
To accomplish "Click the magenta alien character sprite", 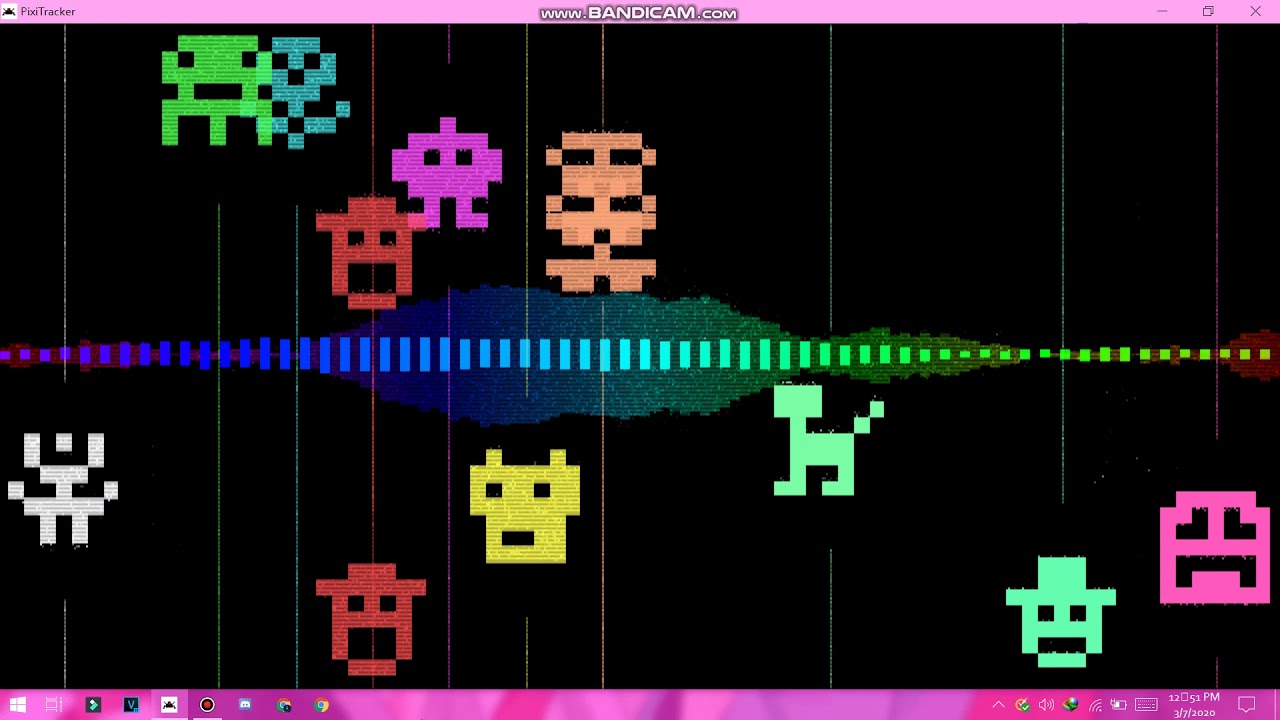I will coord(447,174).
